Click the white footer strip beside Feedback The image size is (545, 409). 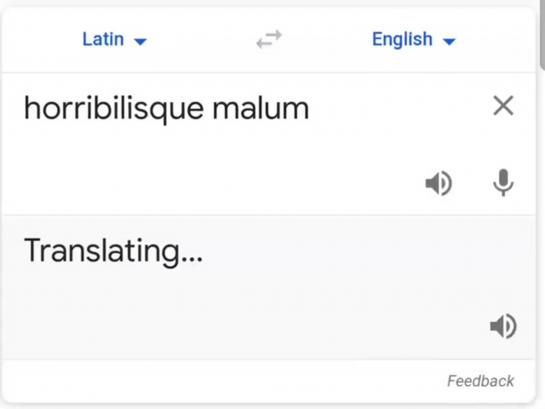pos(222,381)
